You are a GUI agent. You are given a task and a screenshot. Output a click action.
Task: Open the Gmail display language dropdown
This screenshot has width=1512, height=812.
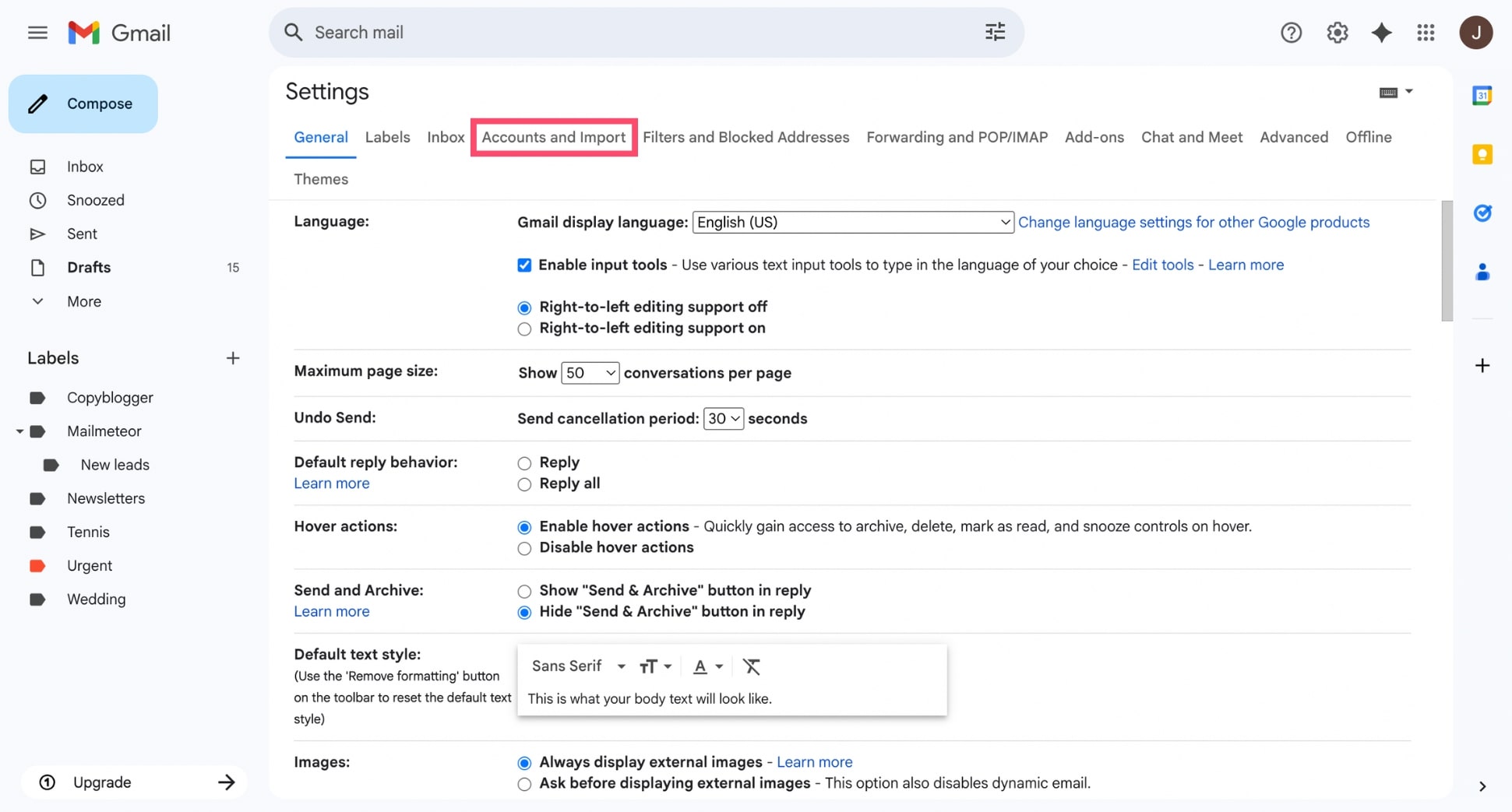pyautogui.click(x=852, y=222)
